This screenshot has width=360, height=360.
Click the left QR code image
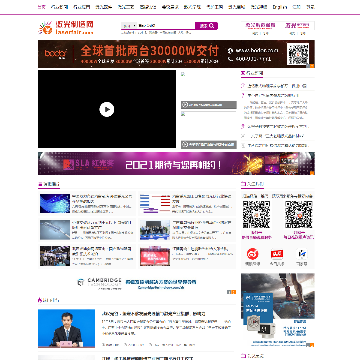tap(256, 215)
